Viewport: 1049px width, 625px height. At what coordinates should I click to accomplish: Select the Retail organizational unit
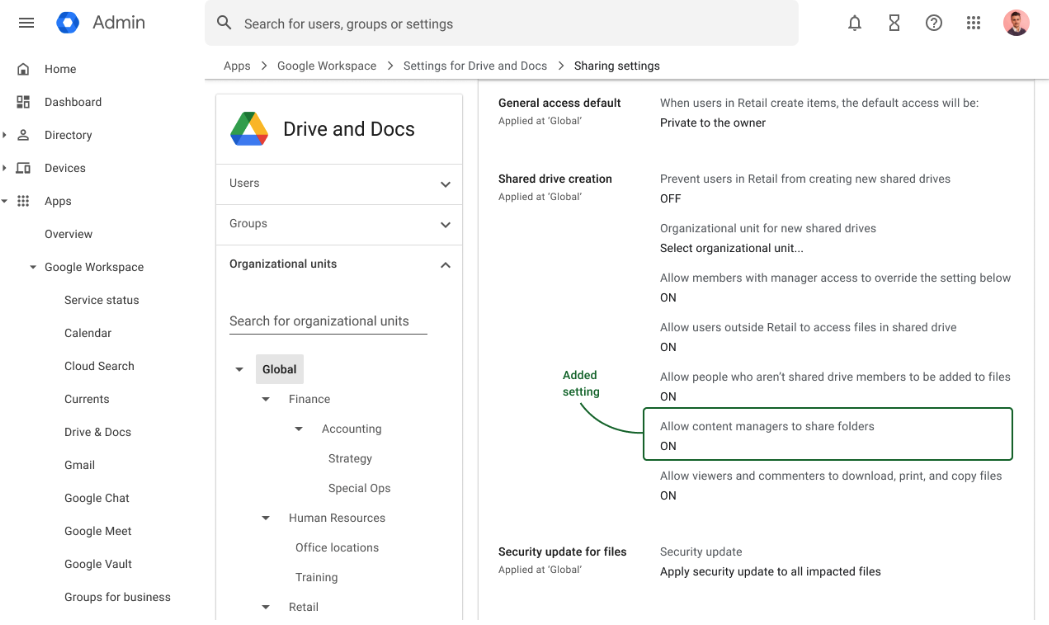[x=304, y=607]
